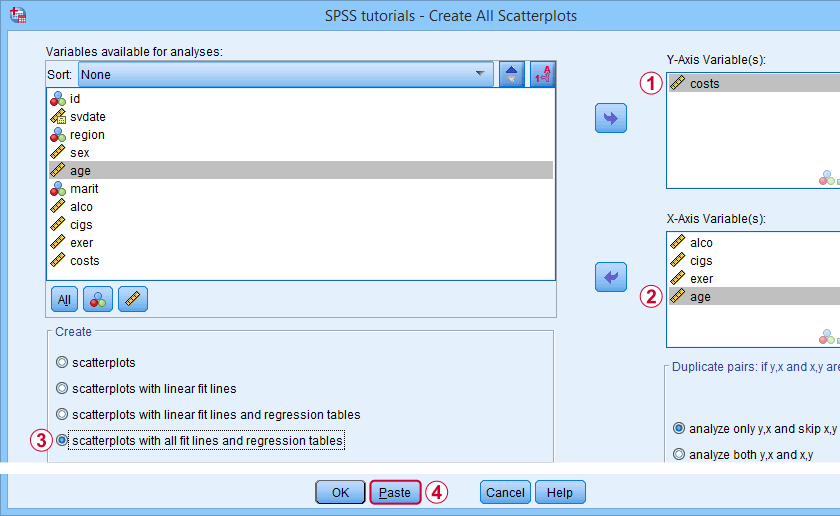Select analyze both y,x and x,y option

point(679,454)
